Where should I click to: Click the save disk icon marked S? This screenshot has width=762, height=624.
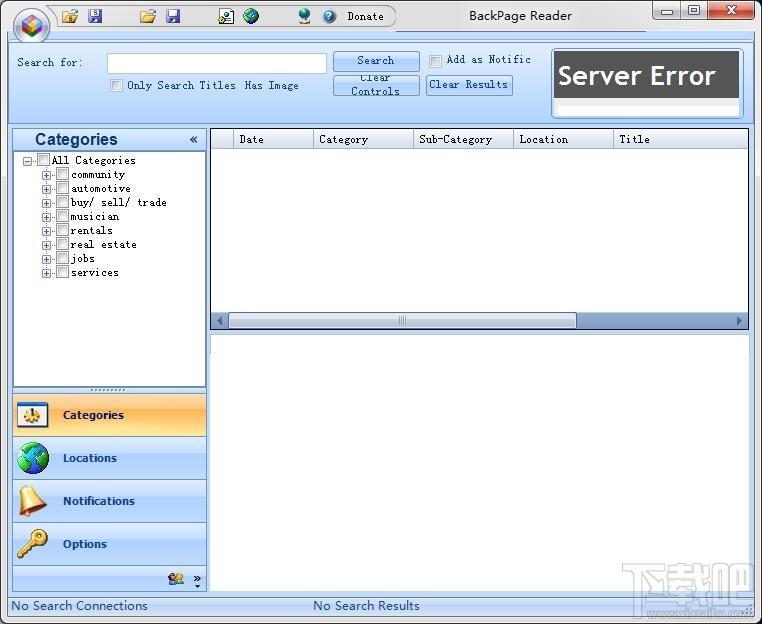click(95, 16)
